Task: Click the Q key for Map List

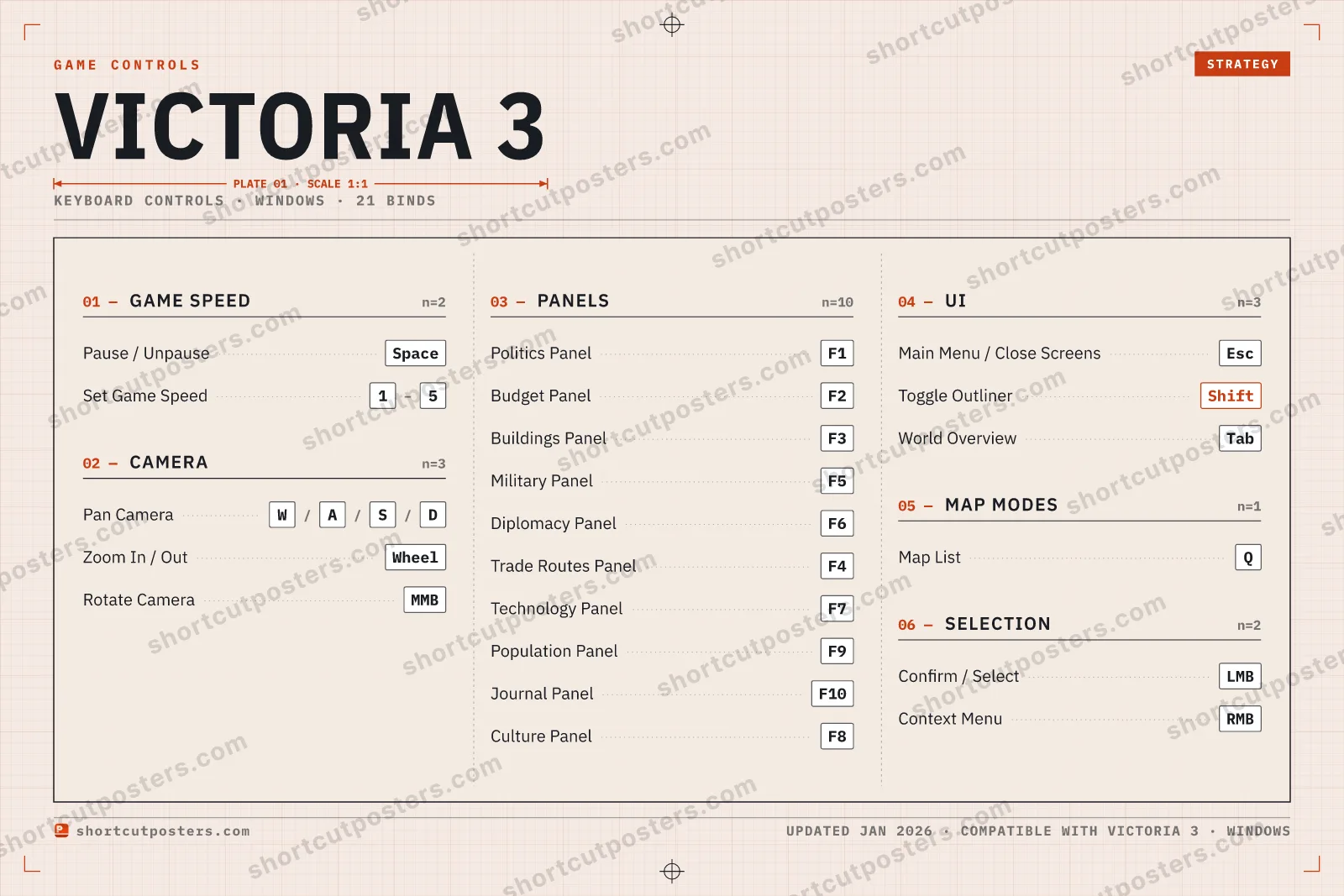Action: [x=1248, y=558]
